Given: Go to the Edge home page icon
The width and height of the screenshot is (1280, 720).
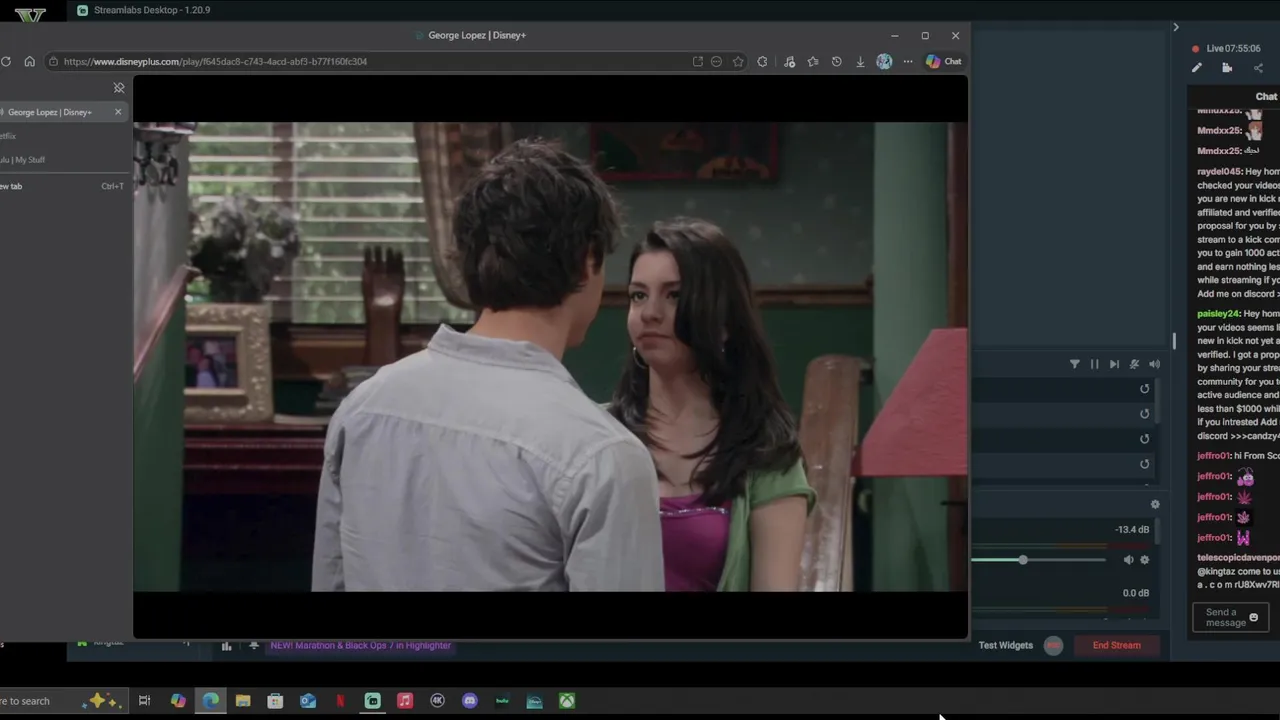Looking at the screenshot, I should click(x=29, y=61).
